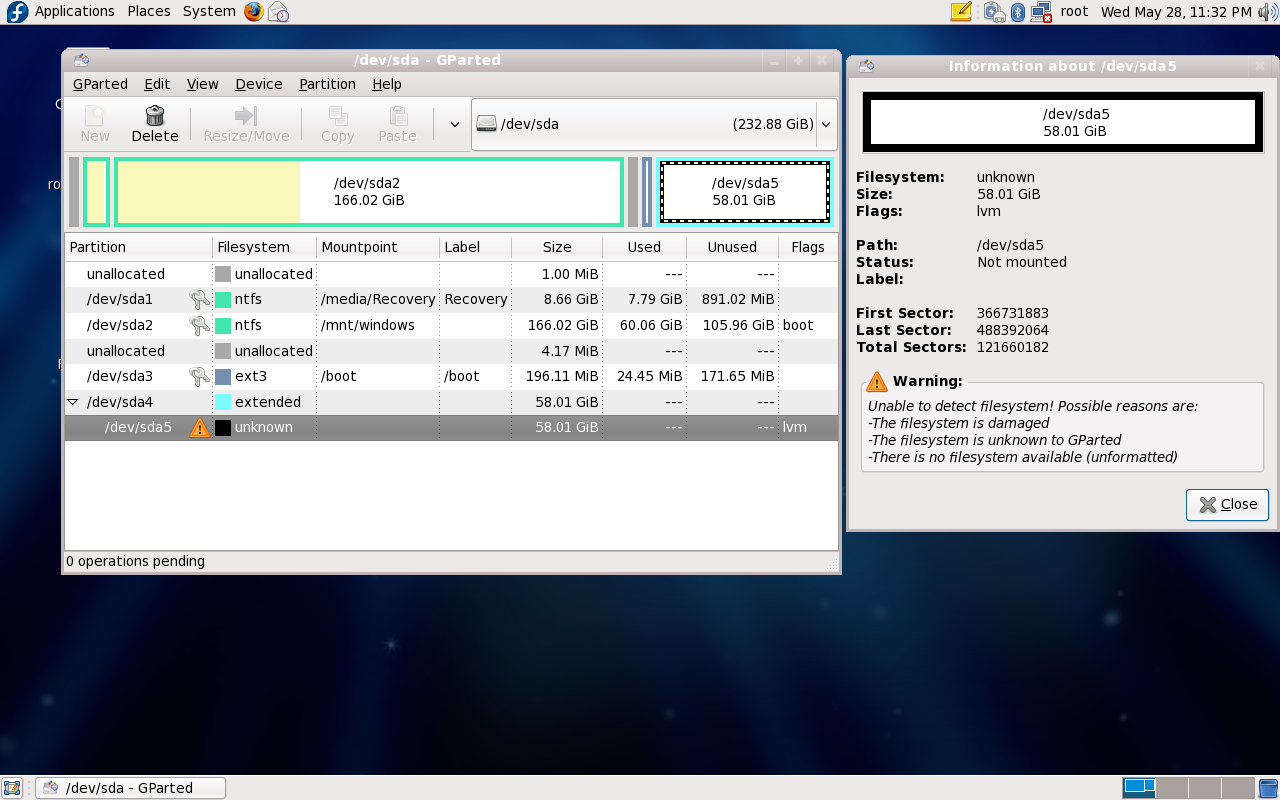Open the /dev/sda device combo box
Screen dimensions: 1280x800
coord(654,125)
